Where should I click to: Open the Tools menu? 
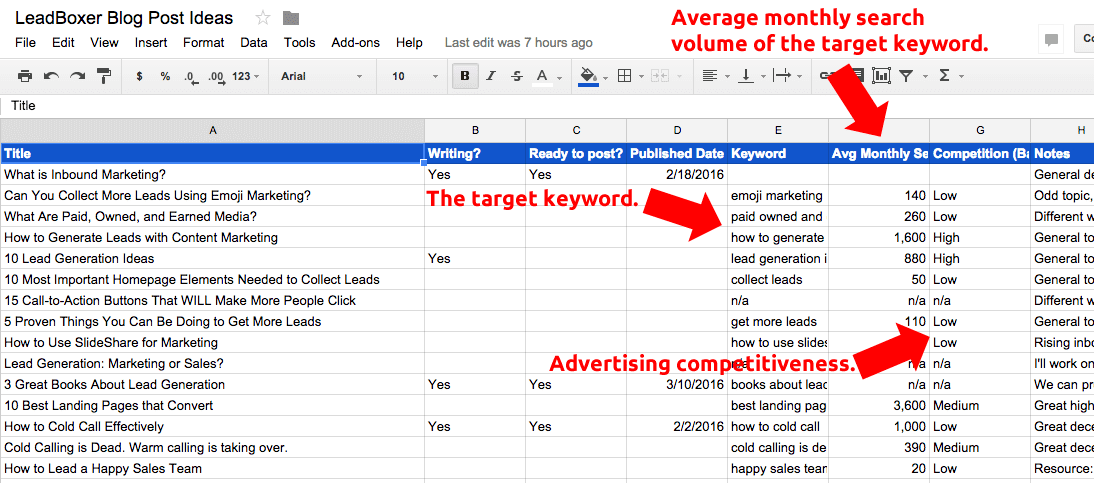point(299,43)
